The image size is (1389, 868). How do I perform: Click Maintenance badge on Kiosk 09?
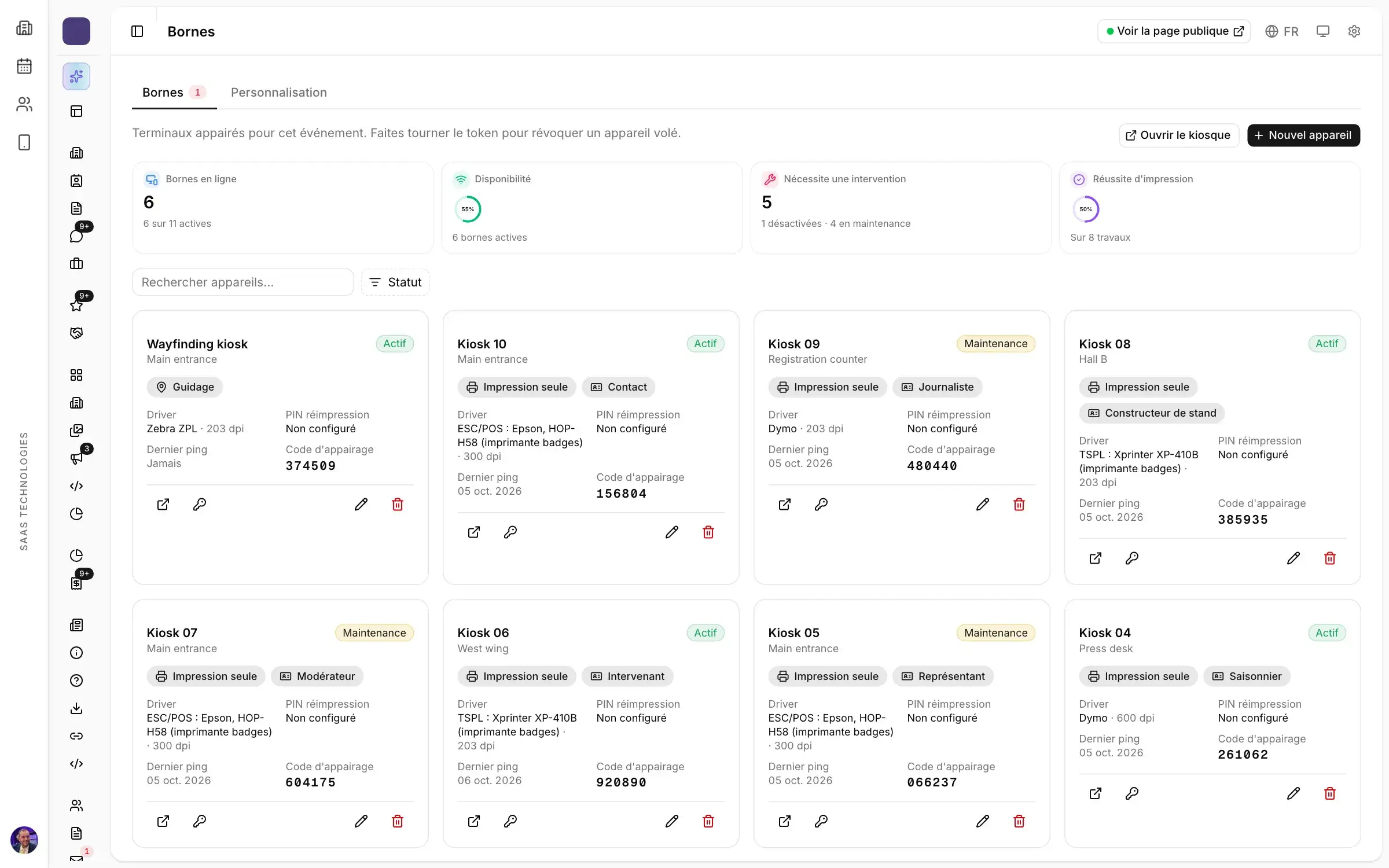click(996, 344)
